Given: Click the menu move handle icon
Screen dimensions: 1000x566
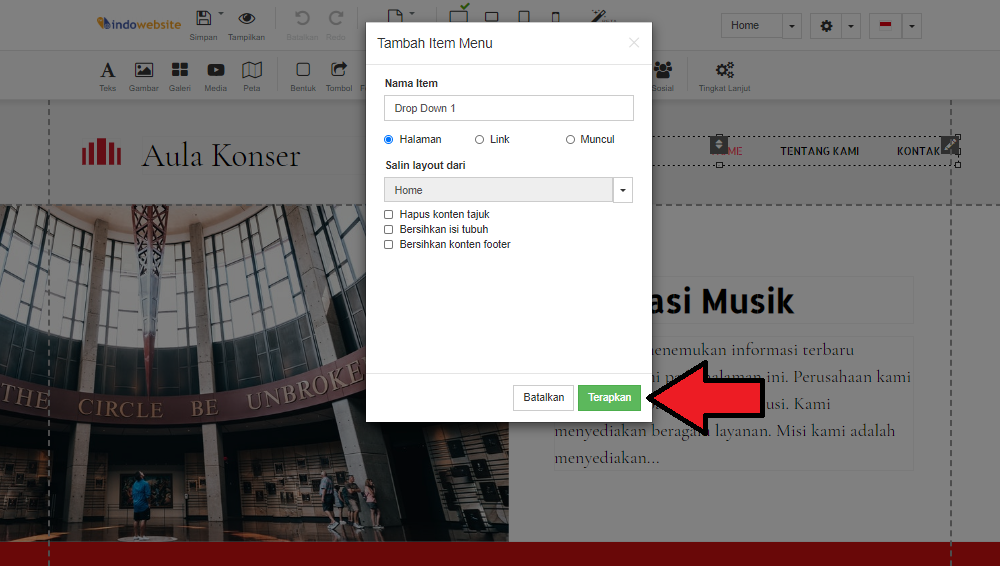Looking at the screenshot, I should tap(719, 145).
